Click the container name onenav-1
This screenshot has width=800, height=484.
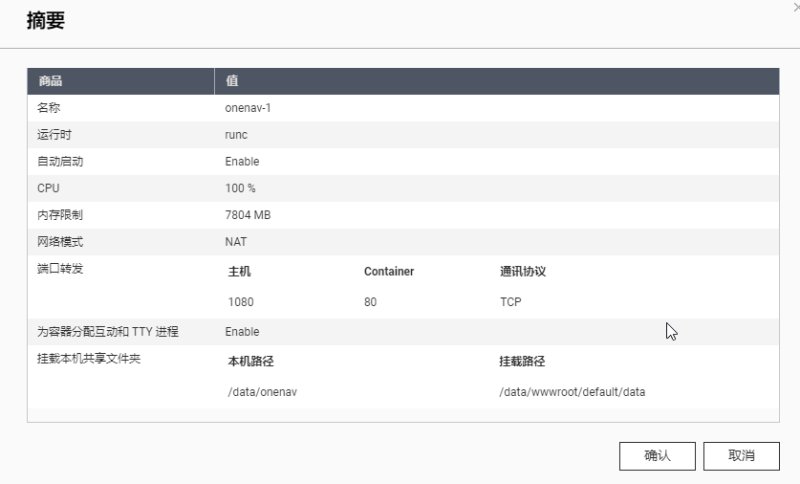(248, 108)
